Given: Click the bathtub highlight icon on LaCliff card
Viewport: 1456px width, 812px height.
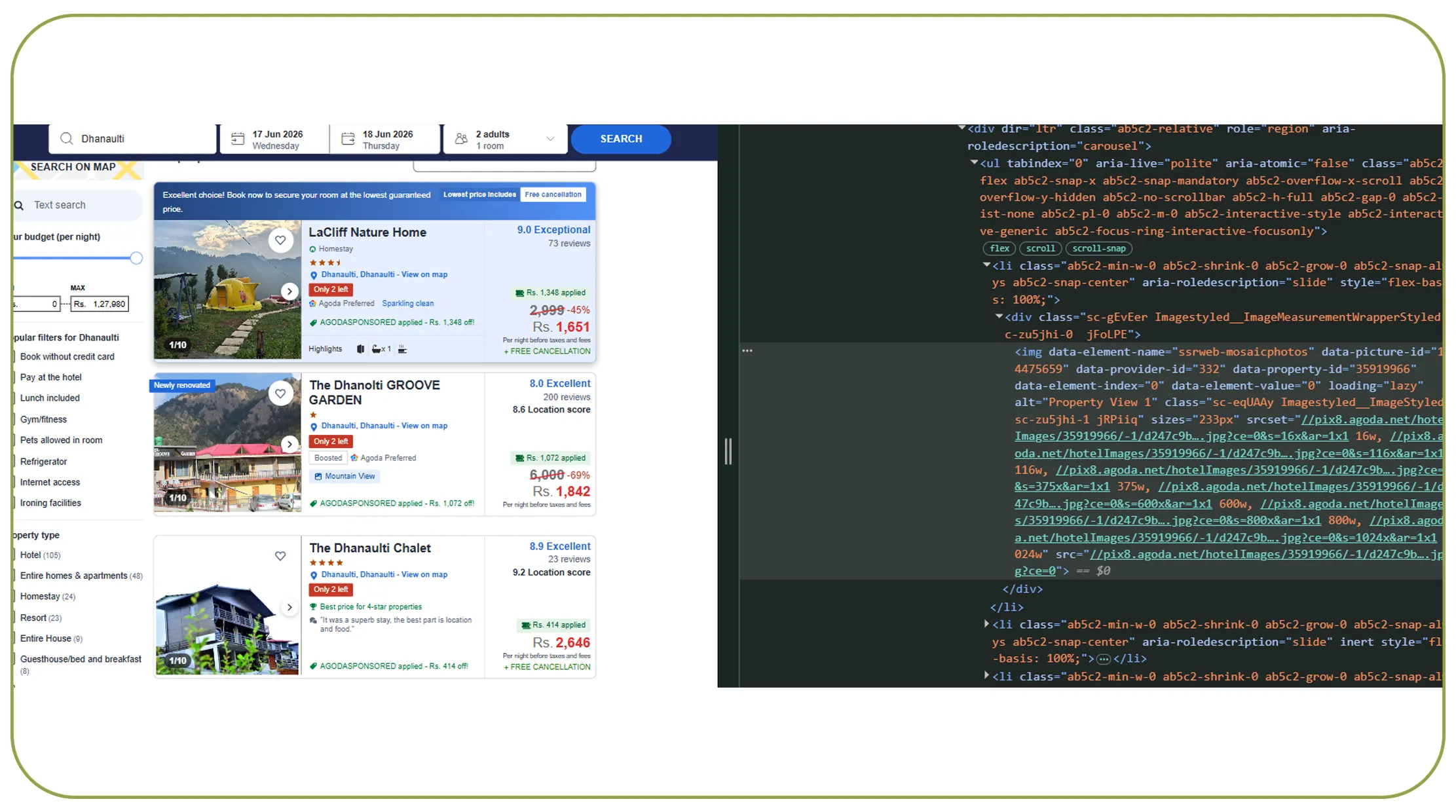Looking at the screenshot, I should tap(377, 350).
